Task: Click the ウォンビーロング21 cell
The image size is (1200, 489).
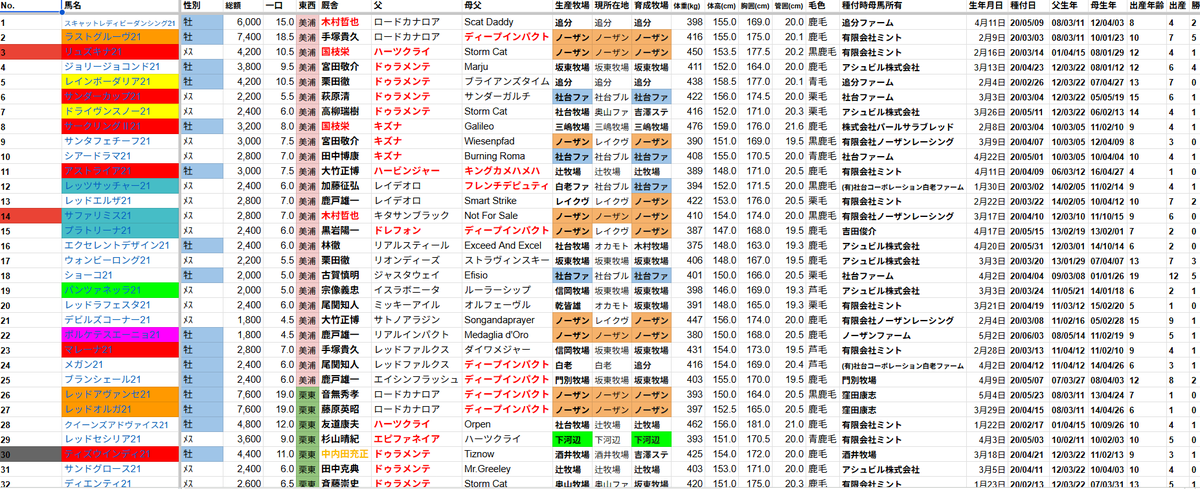Action: pyautogui.click(x=121, y=260)
